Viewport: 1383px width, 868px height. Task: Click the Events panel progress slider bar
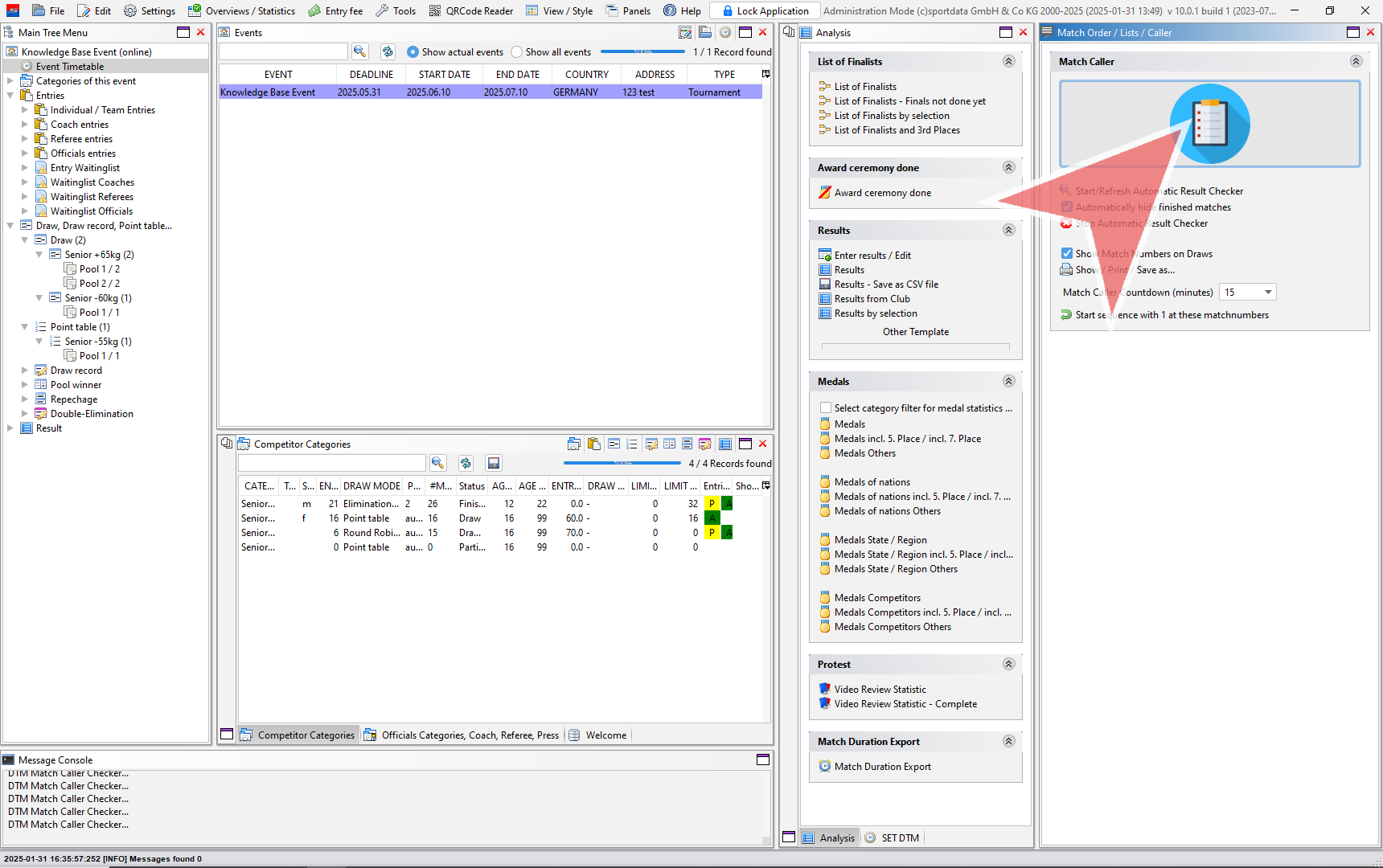(642, 52)
